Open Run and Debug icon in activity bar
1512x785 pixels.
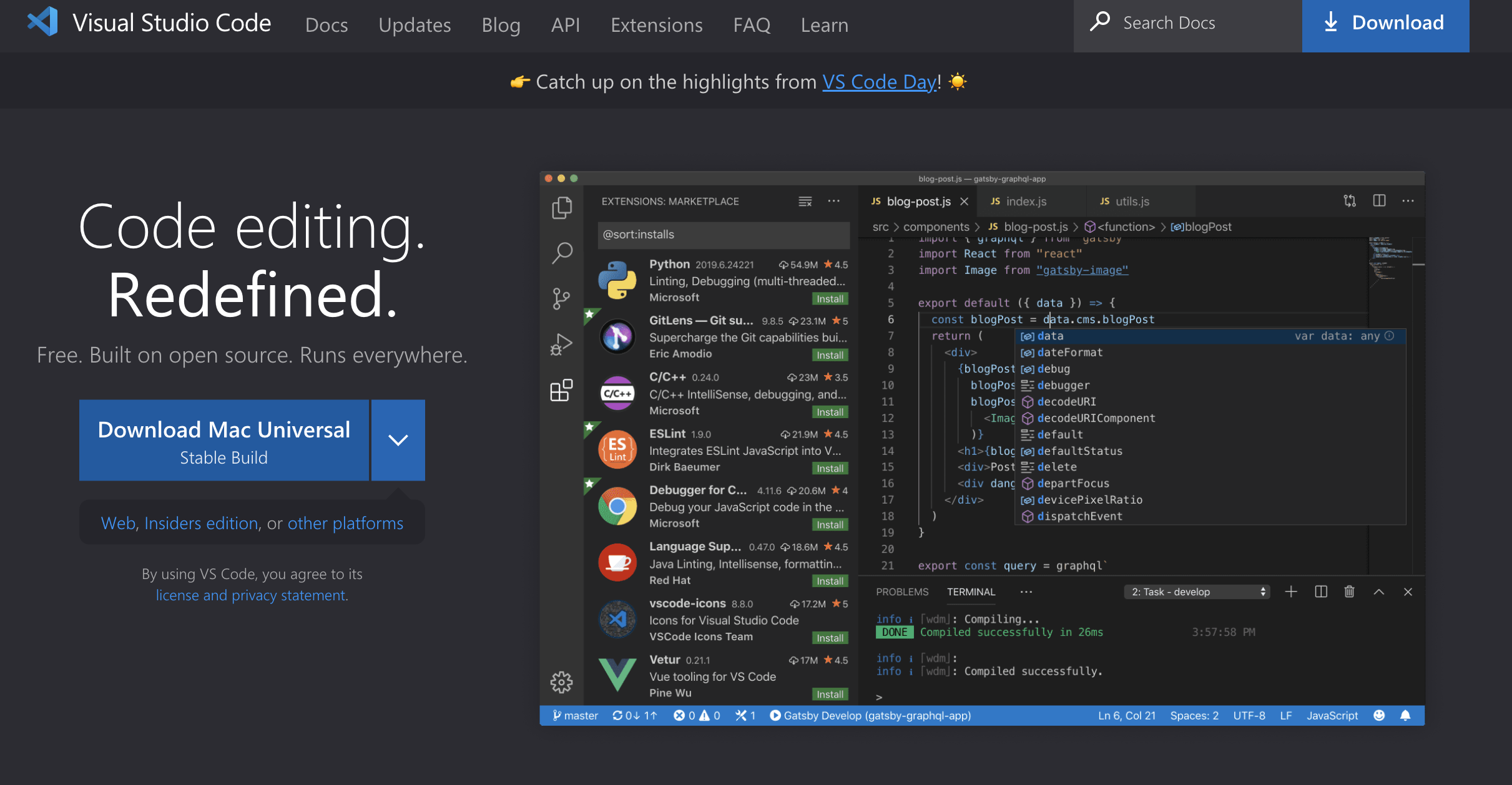(562, 344)
